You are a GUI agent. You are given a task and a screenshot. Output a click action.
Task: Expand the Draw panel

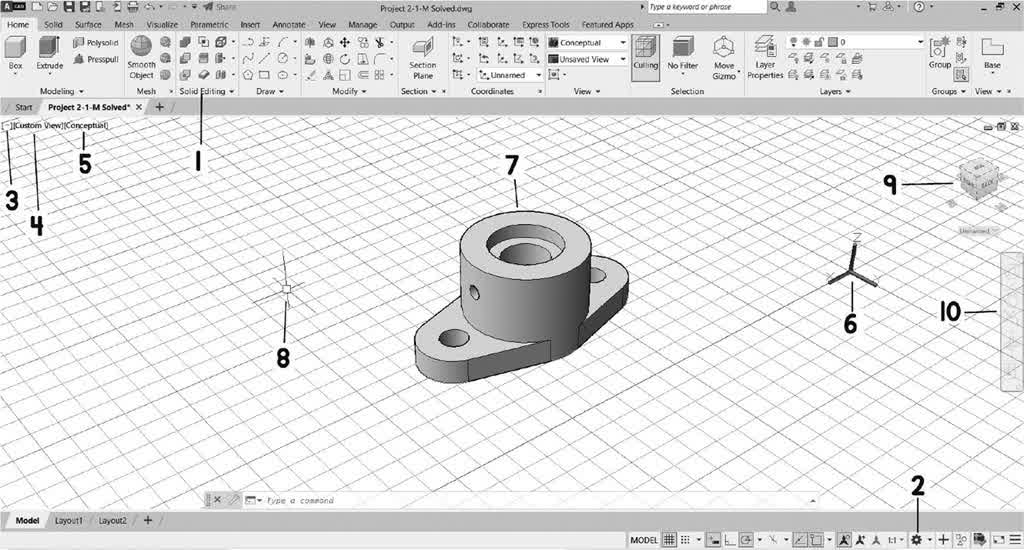tap(270, 91)
